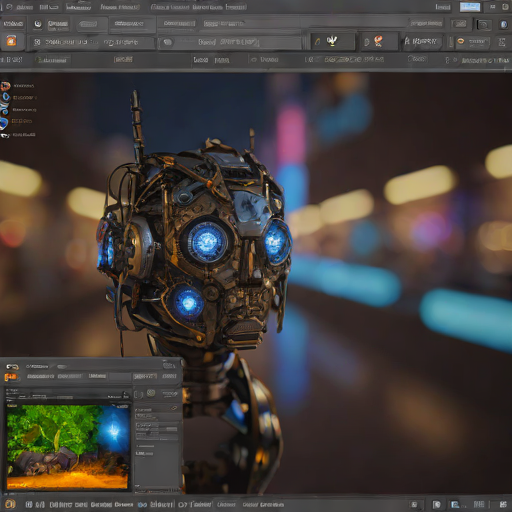Open the forest scene thumbnail in the floating panel
This screenshot has height=512, width=512.
(68, 447)
